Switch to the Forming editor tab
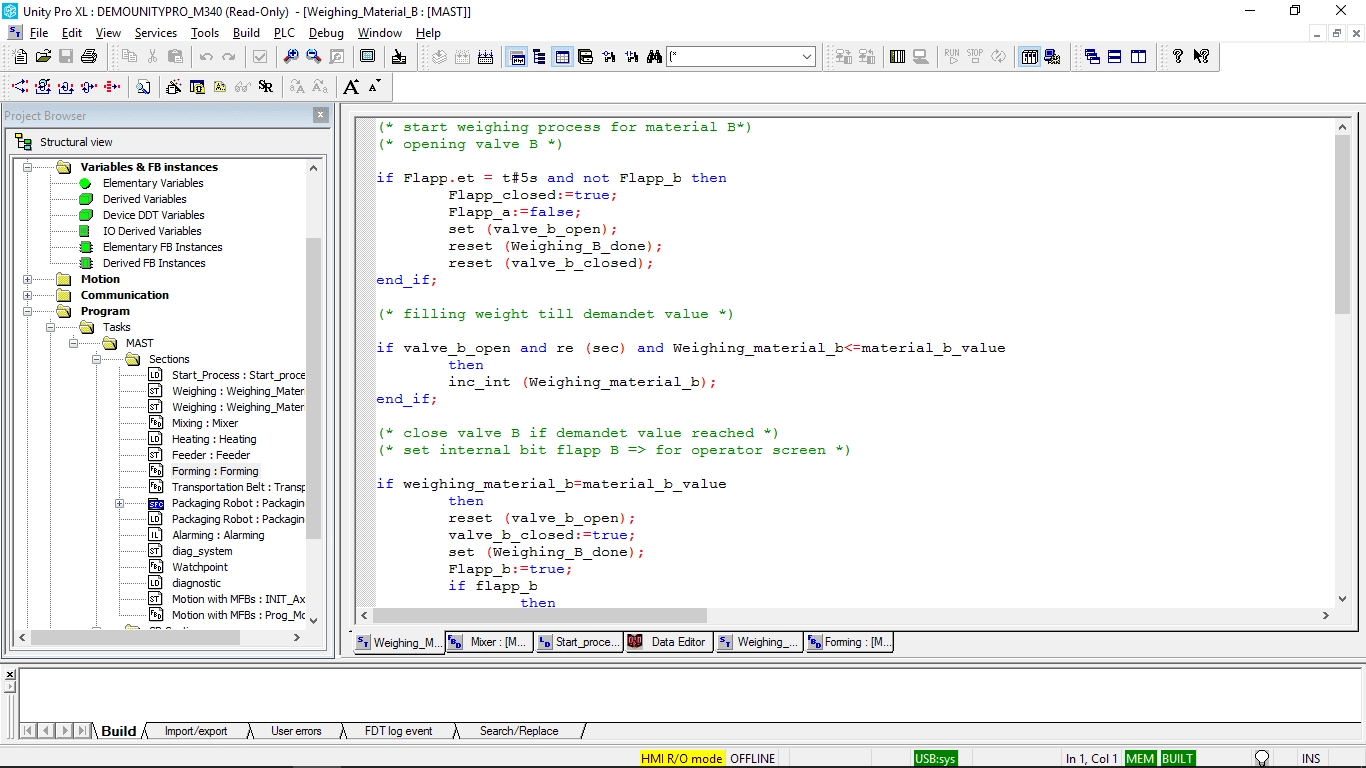This screenshot has height=768, width=1366. pyautogui.click(x=849, y=642)
